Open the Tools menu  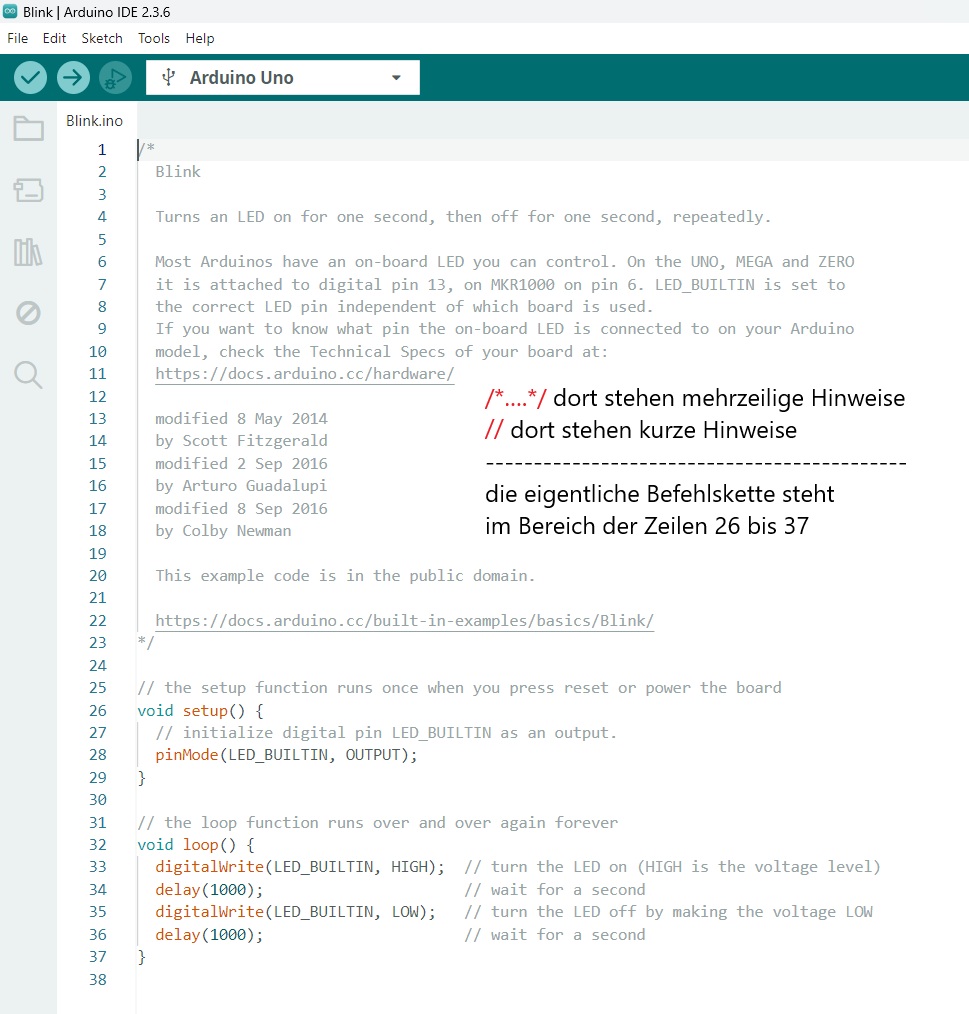pyautogui.click(x=153, y=38)
